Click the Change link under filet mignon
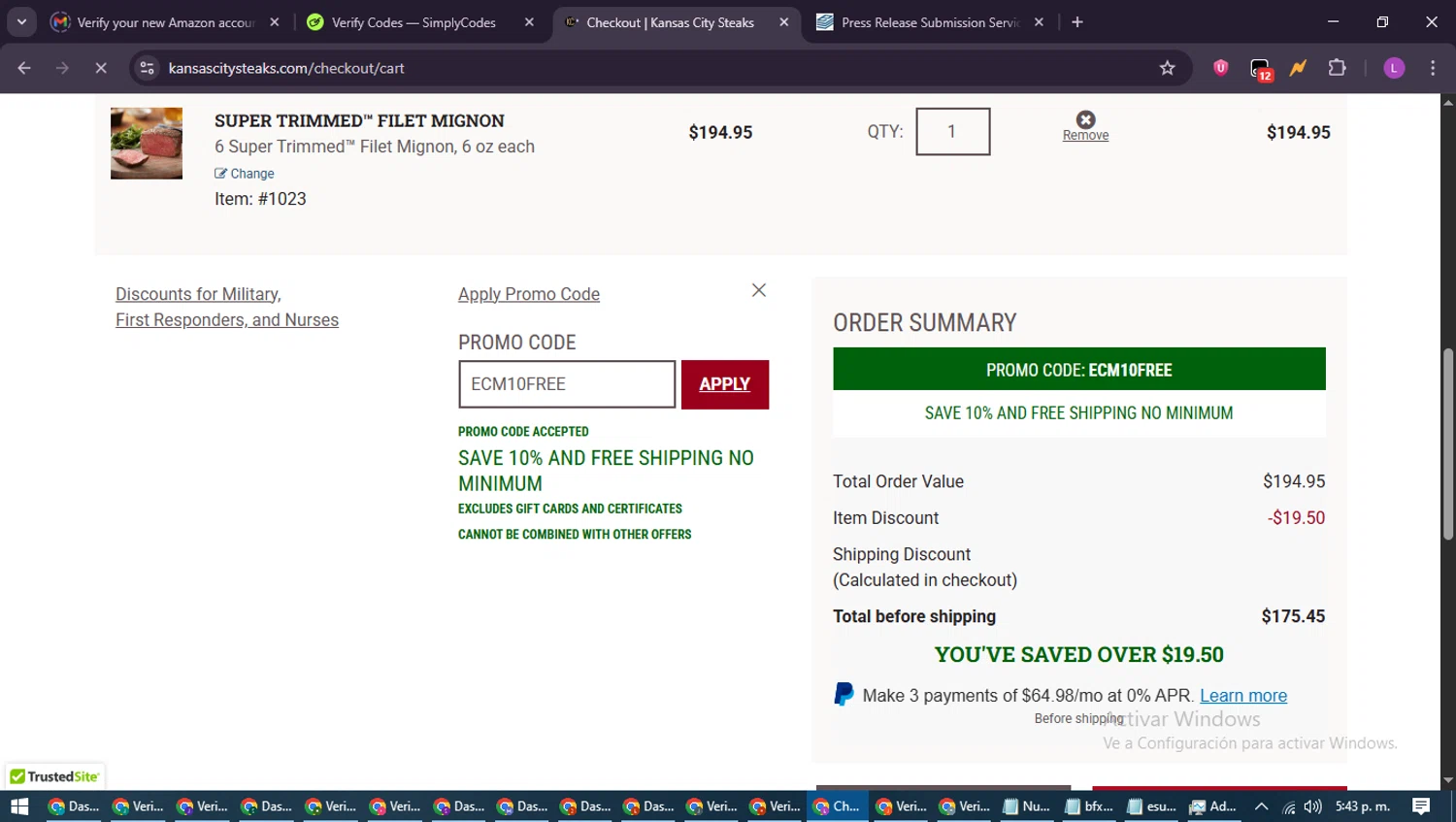The image size is (1456, 822). click(x=245, y=174)
